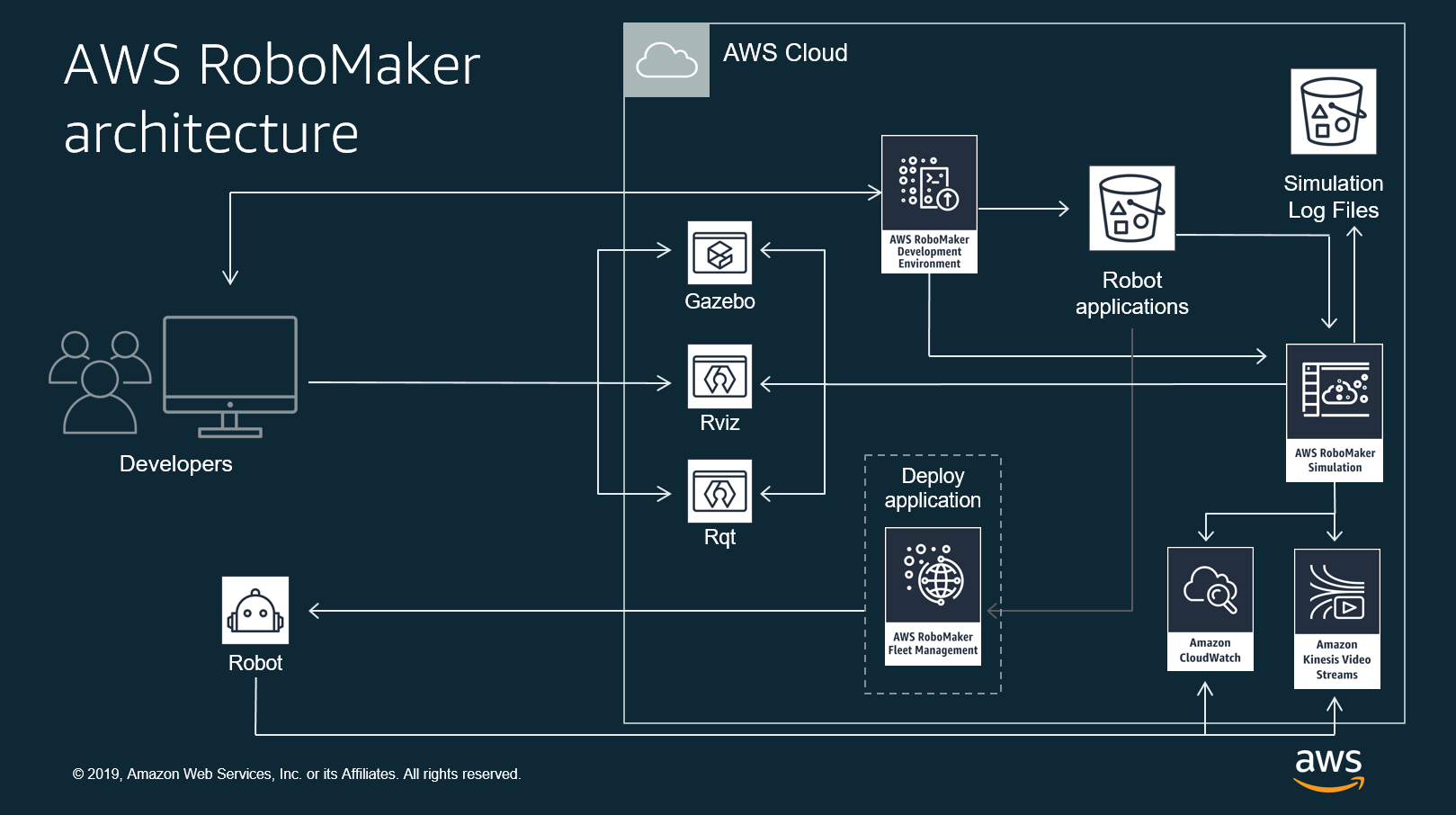
Task: Select the Gazebo icon
Action: (x=719, y=253)
